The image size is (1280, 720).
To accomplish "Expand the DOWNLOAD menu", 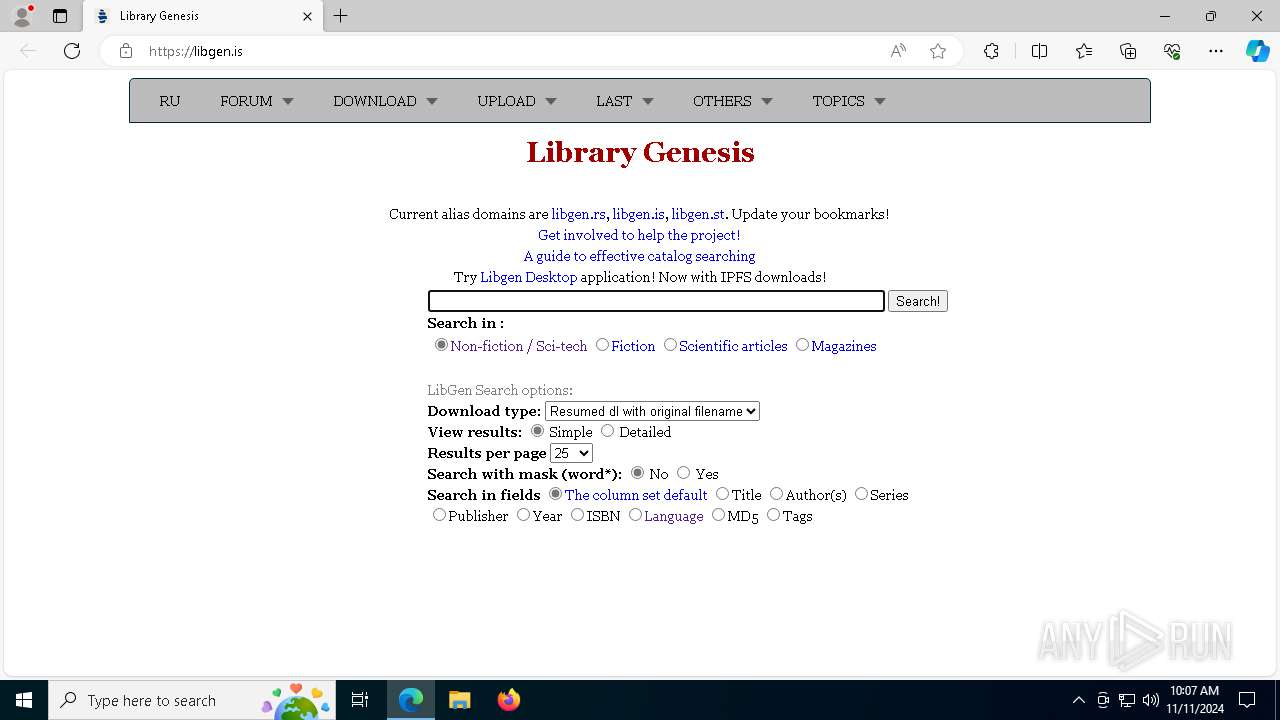I will [385, 101].
